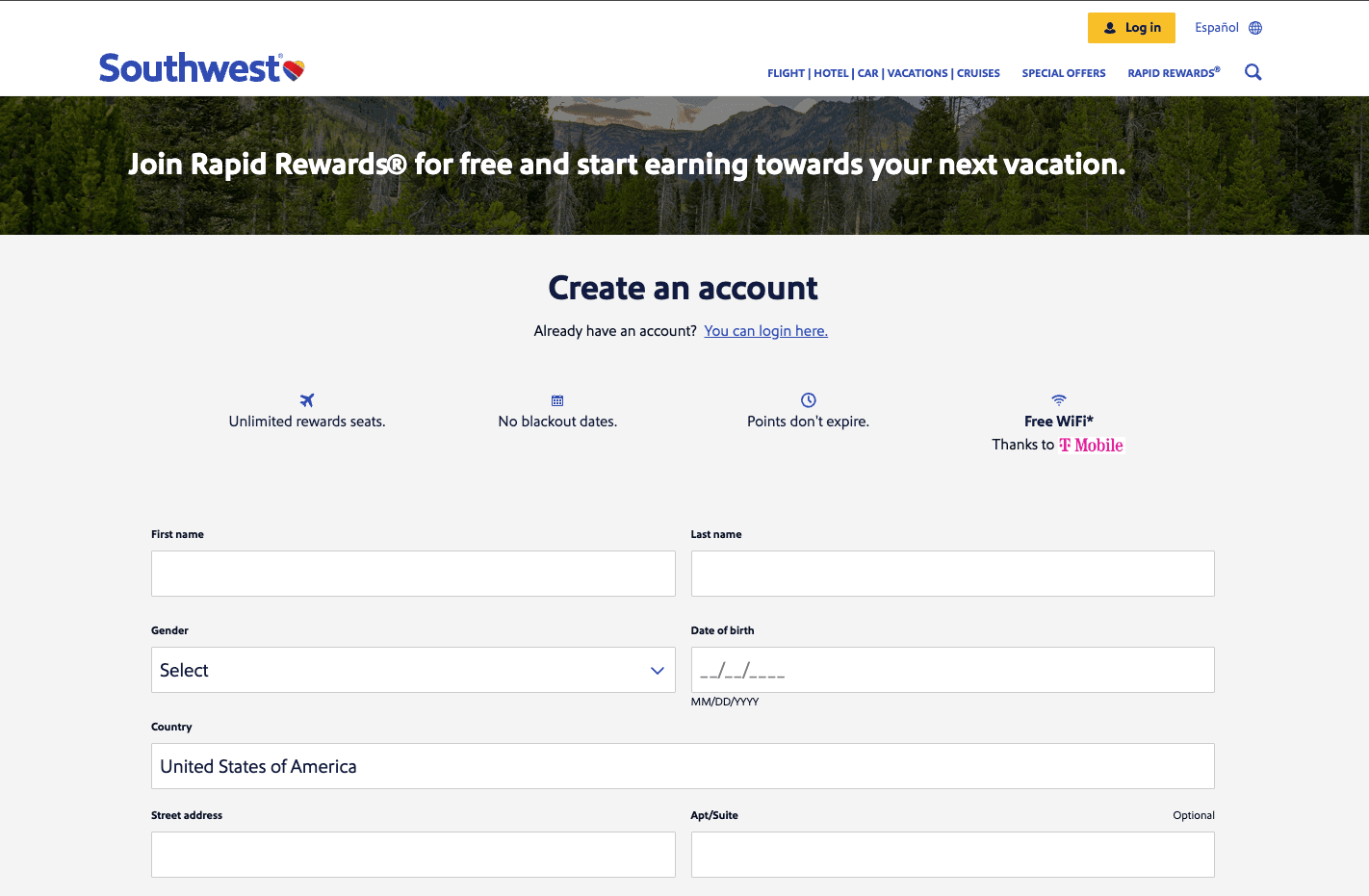Expand the Country selection field
Viewport: 1369px width, 896px height.
683,766
